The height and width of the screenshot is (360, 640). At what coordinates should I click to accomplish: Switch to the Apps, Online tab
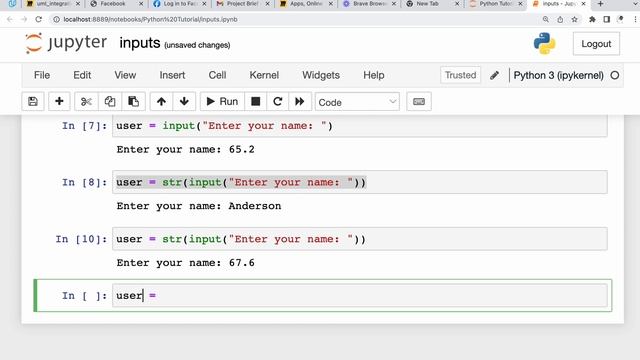pyautogui.click(x=306, y=4)
